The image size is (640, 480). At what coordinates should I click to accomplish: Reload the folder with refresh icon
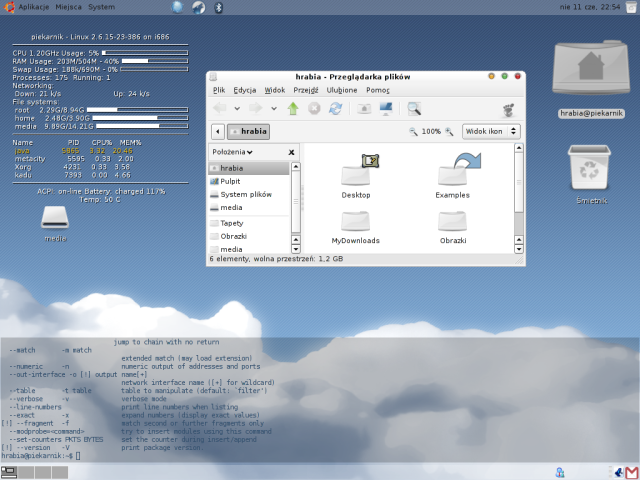pos(335,109)
